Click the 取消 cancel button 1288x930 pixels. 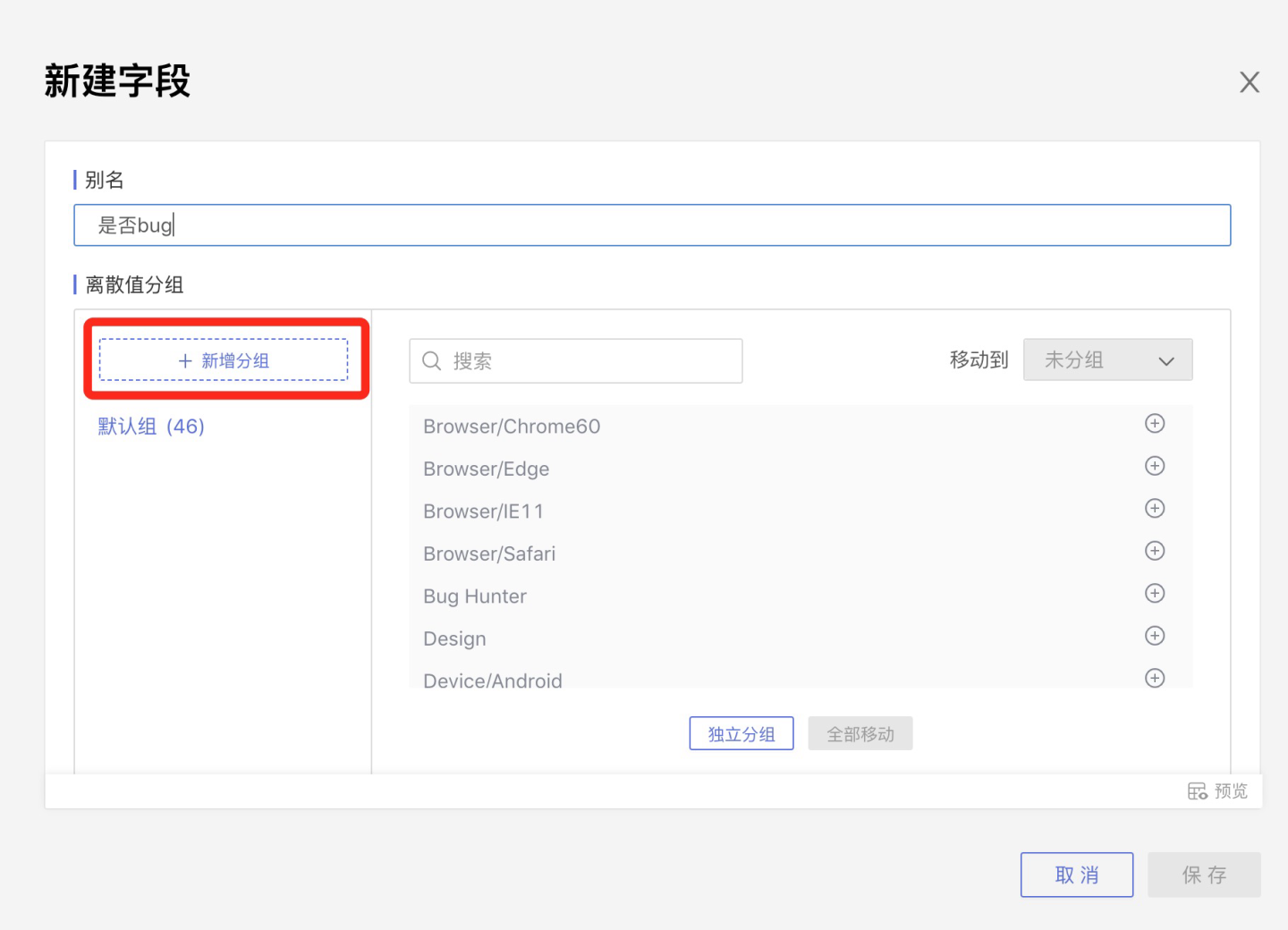point(1076,875)
